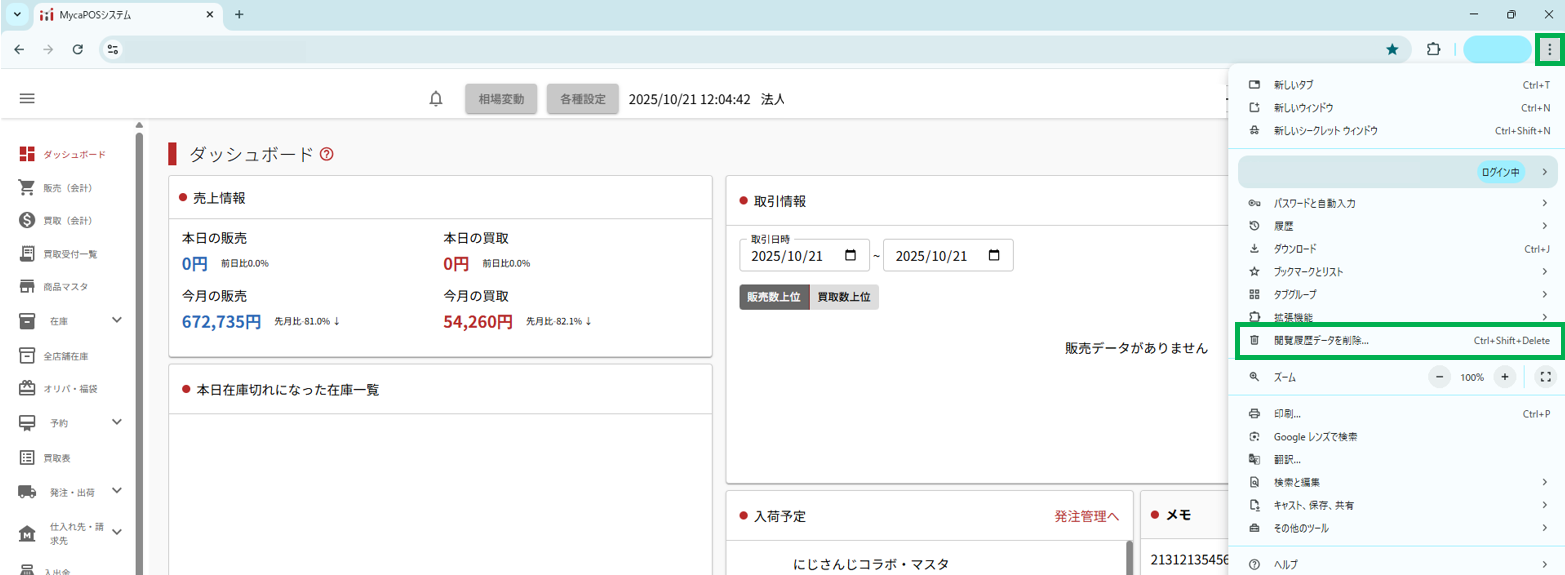Expand the 在庫 sidebar section

point(116,320)
